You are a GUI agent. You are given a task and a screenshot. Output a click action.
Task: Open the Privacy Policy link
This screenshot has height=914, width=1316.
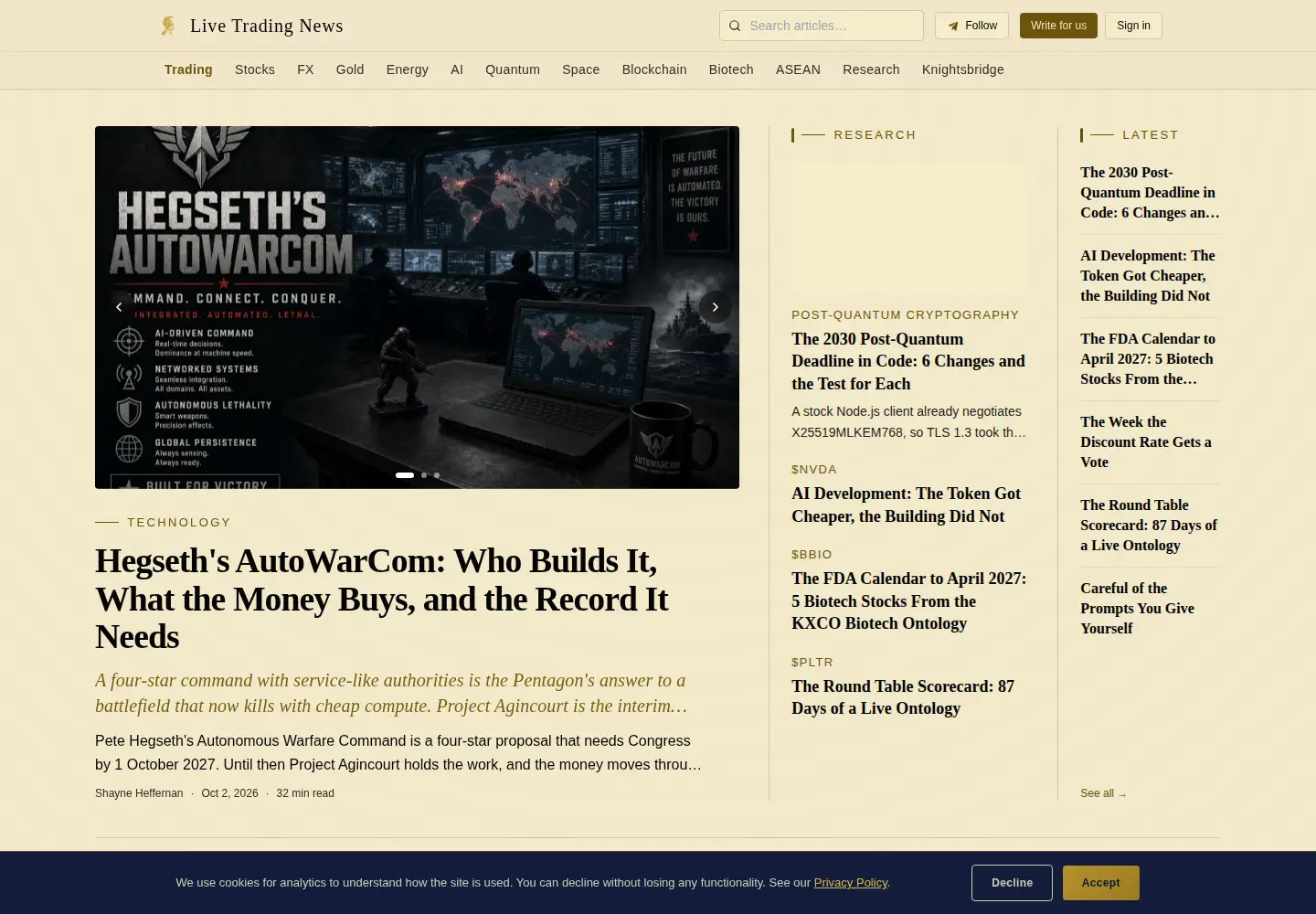(851, 882)
